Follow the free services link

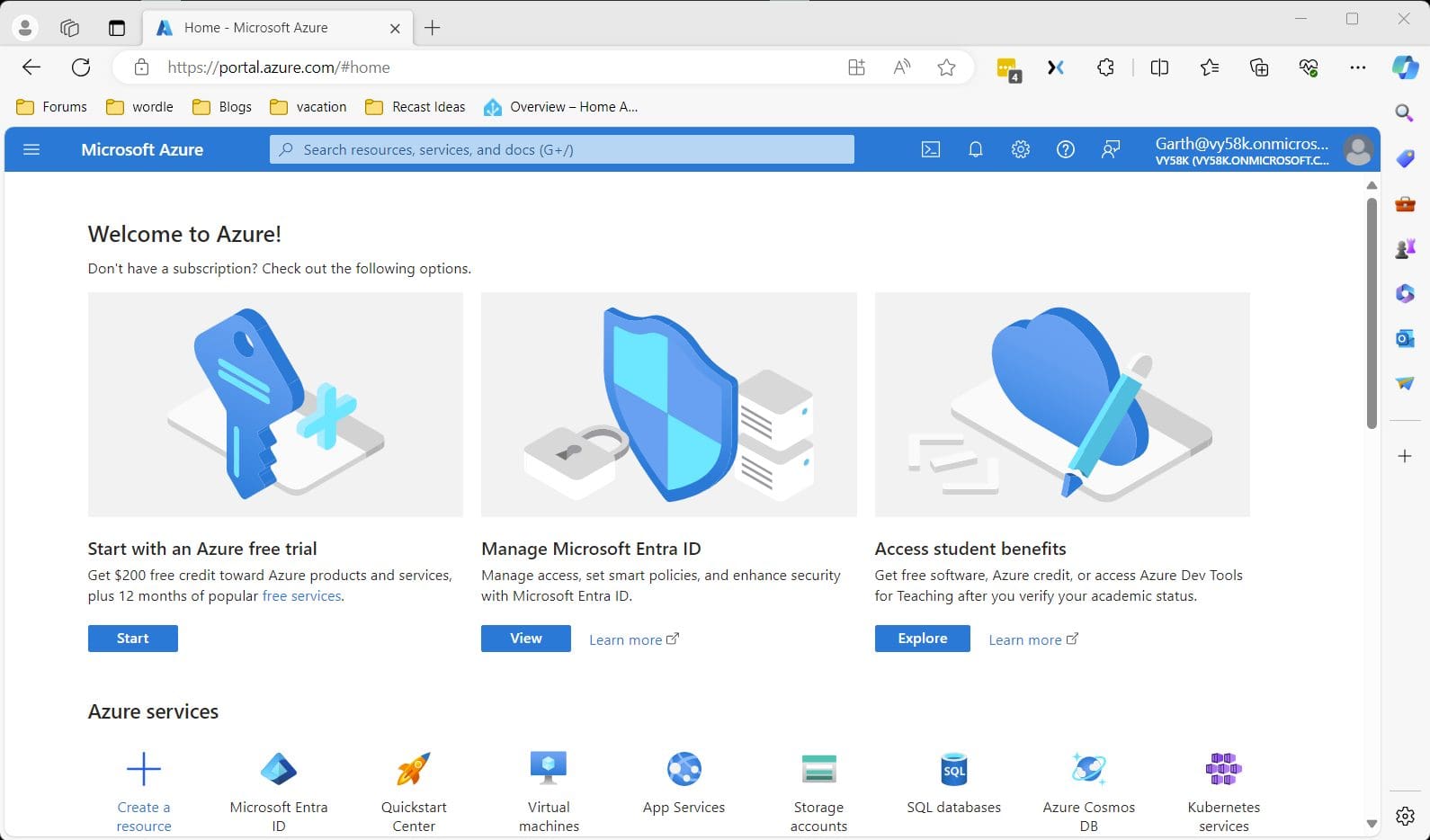[301, 596]
